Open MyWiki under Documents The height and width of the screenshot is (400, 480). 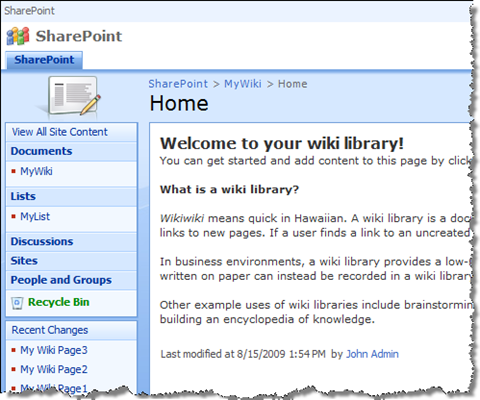pyautogui.click(x=36, y=171)
